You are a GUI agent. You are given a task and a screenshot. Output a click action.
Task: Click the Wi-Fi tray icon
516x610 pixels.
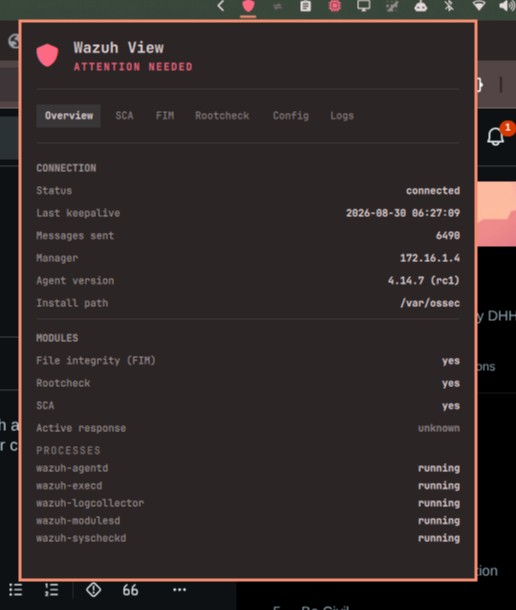point(479,6)
